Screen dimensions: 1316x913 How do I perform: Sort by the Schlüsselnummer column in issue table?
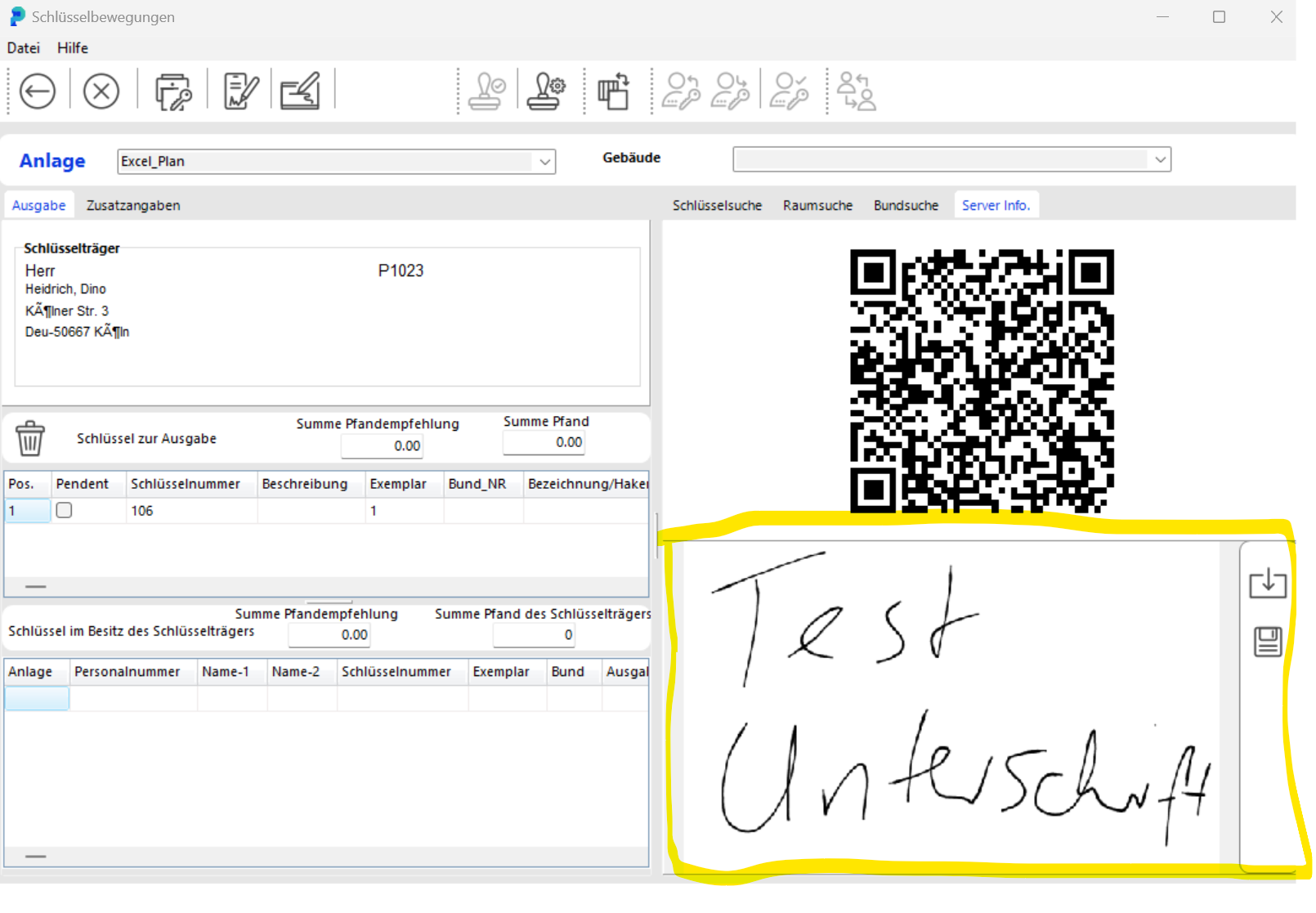pos(192,484)
